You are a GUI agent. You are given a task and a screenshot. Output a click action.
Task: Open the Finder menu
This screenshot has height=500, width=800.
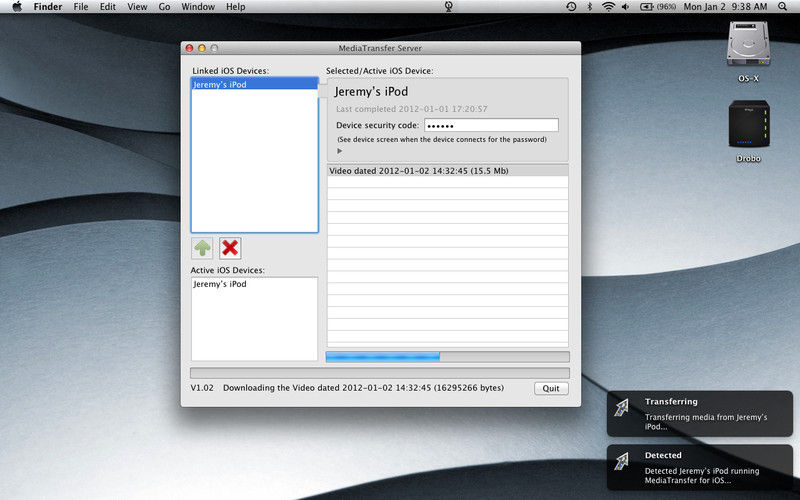pyautogui.click(x=48, y=7)
